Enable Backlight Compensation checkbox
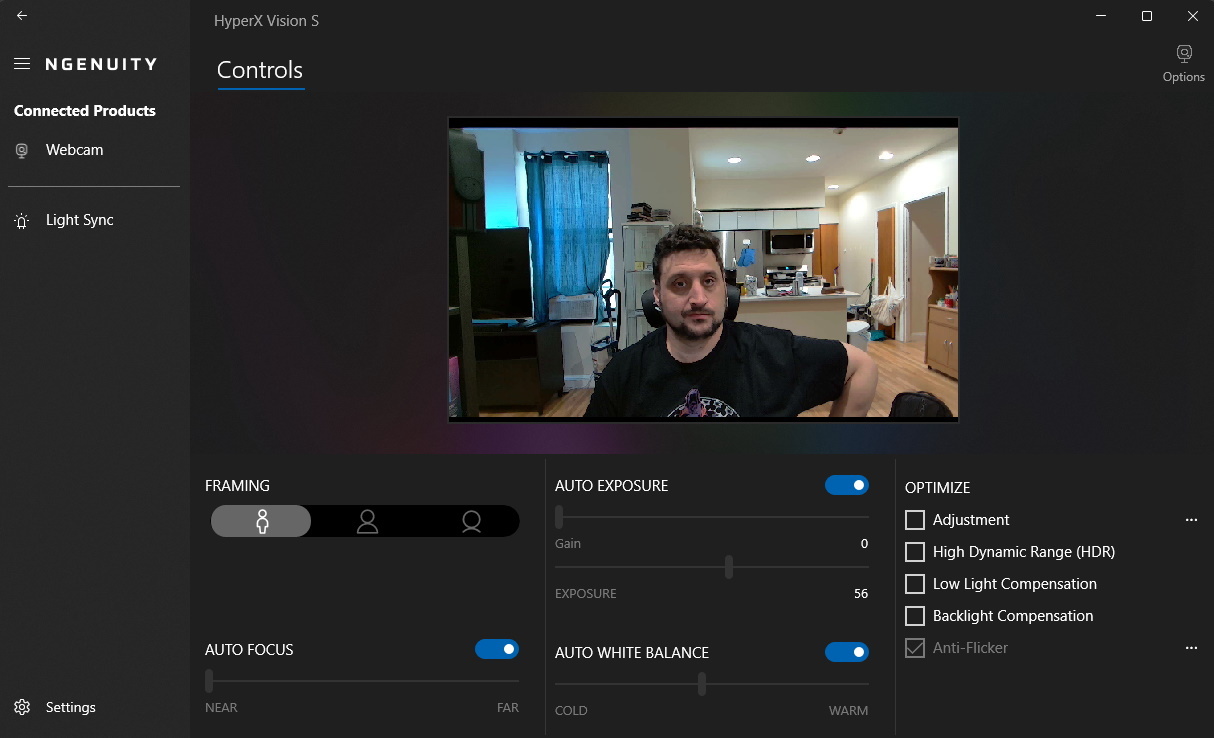Viewport: 1214px width, 738px height. pyautogui.click(x=915, y=616)
